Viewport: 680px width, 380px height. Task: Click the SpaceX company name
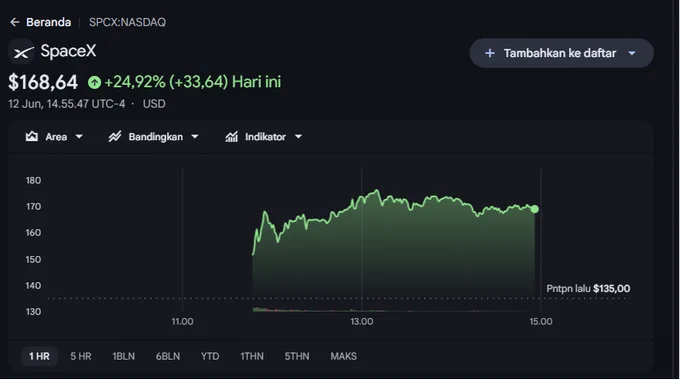[x=68, y=51]
